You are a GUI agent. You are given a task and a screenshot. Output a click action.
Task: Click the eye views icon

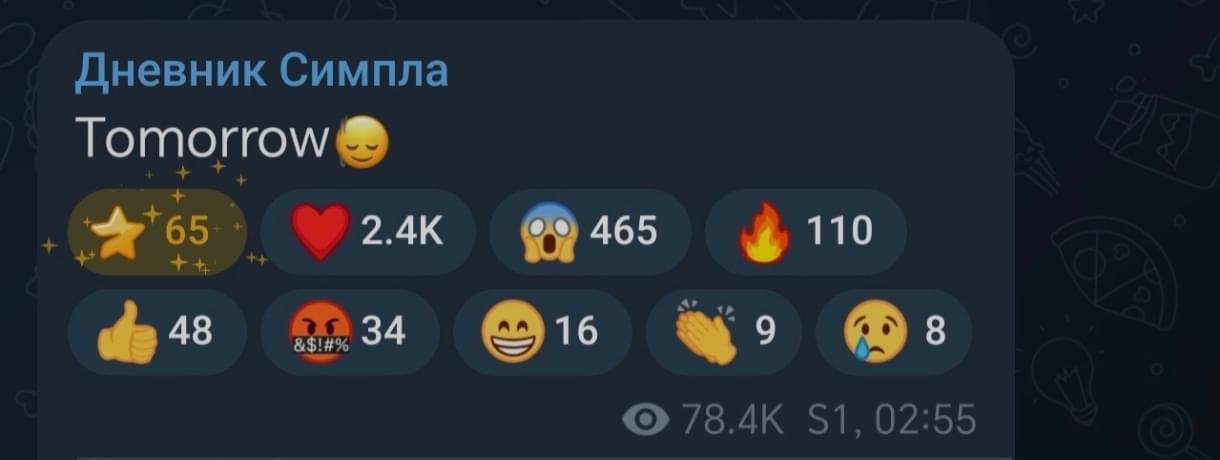point(645,420)
